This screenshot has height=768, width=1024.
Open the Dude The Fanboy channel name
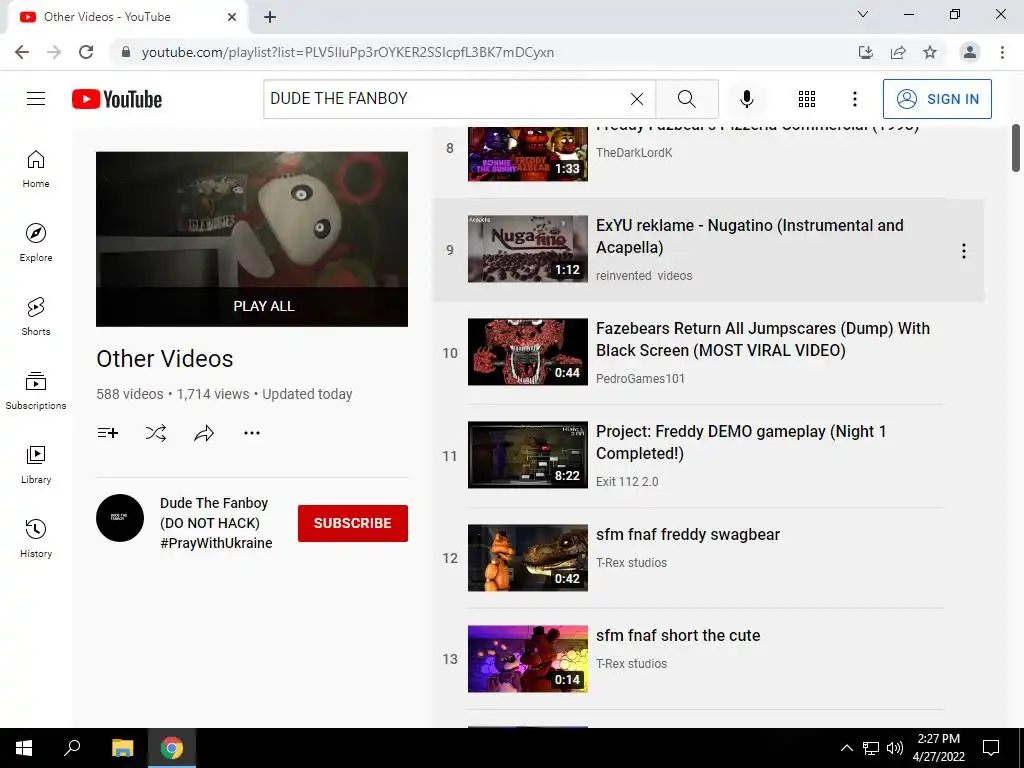point(216,523)
